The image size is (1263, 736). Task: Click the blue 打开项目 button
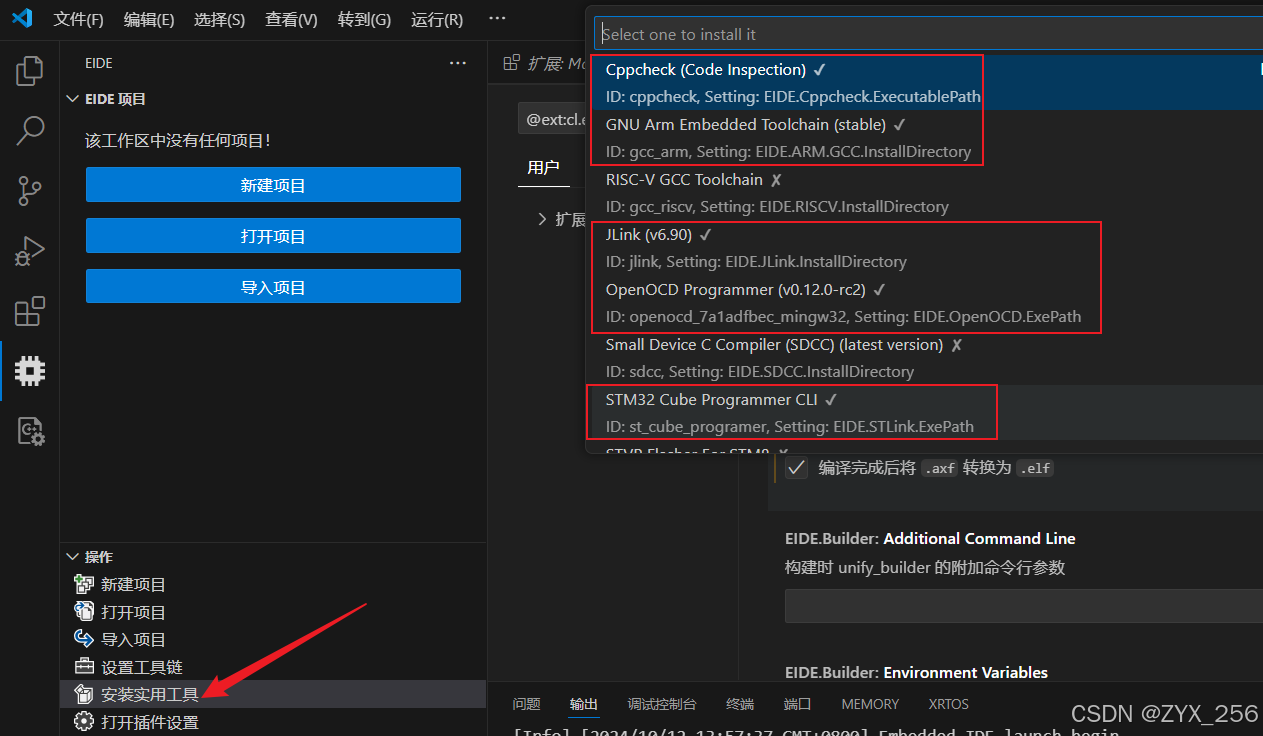[x=273, y=236]
